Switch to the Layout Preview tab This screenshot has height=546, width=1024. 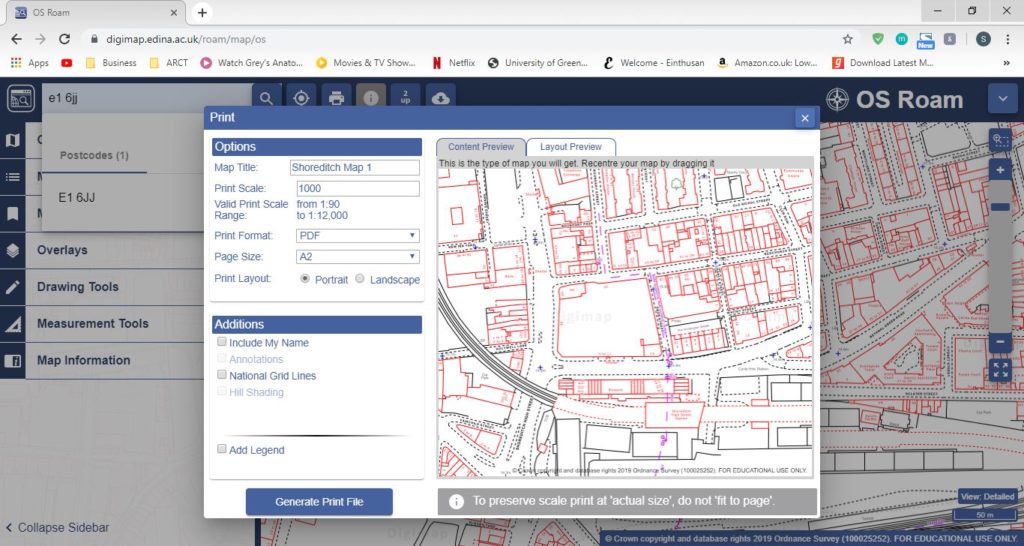571,147
